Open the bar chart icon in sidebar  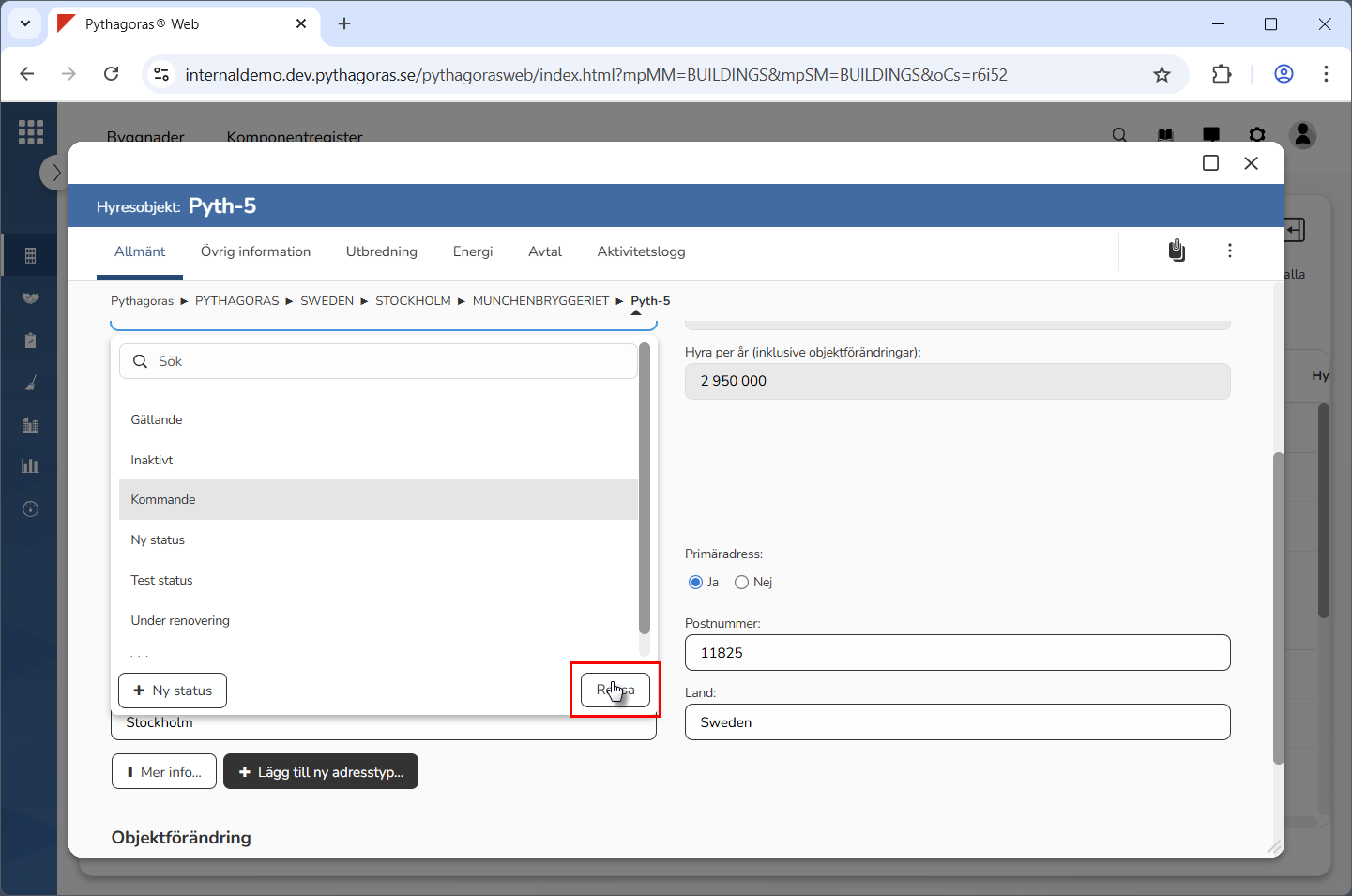tap(30, 466)
